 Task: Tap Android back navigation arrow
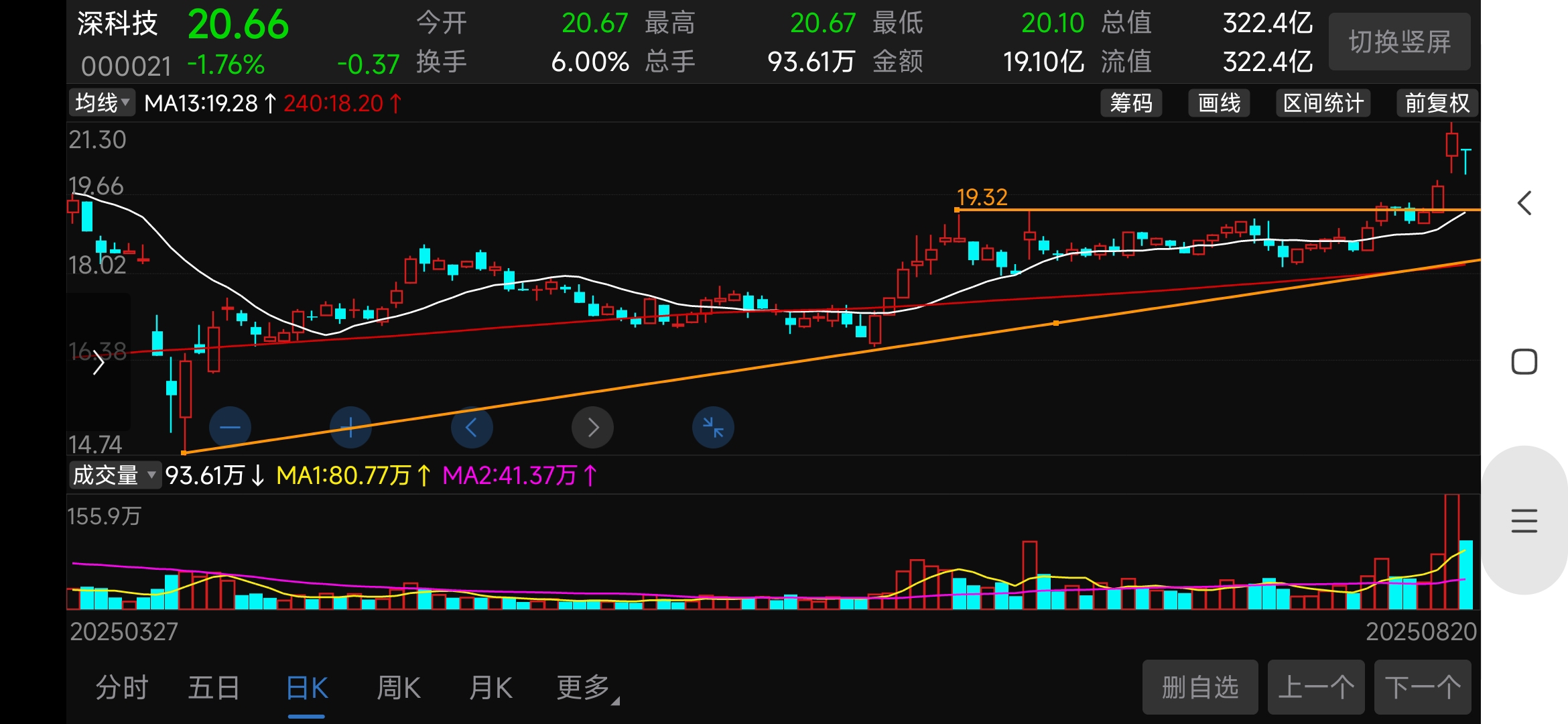(1524, 203)
